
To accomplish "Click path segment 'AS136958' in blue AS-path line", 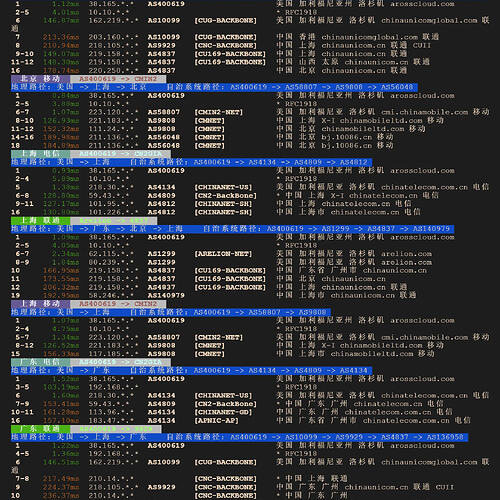I will coord(445,437).
